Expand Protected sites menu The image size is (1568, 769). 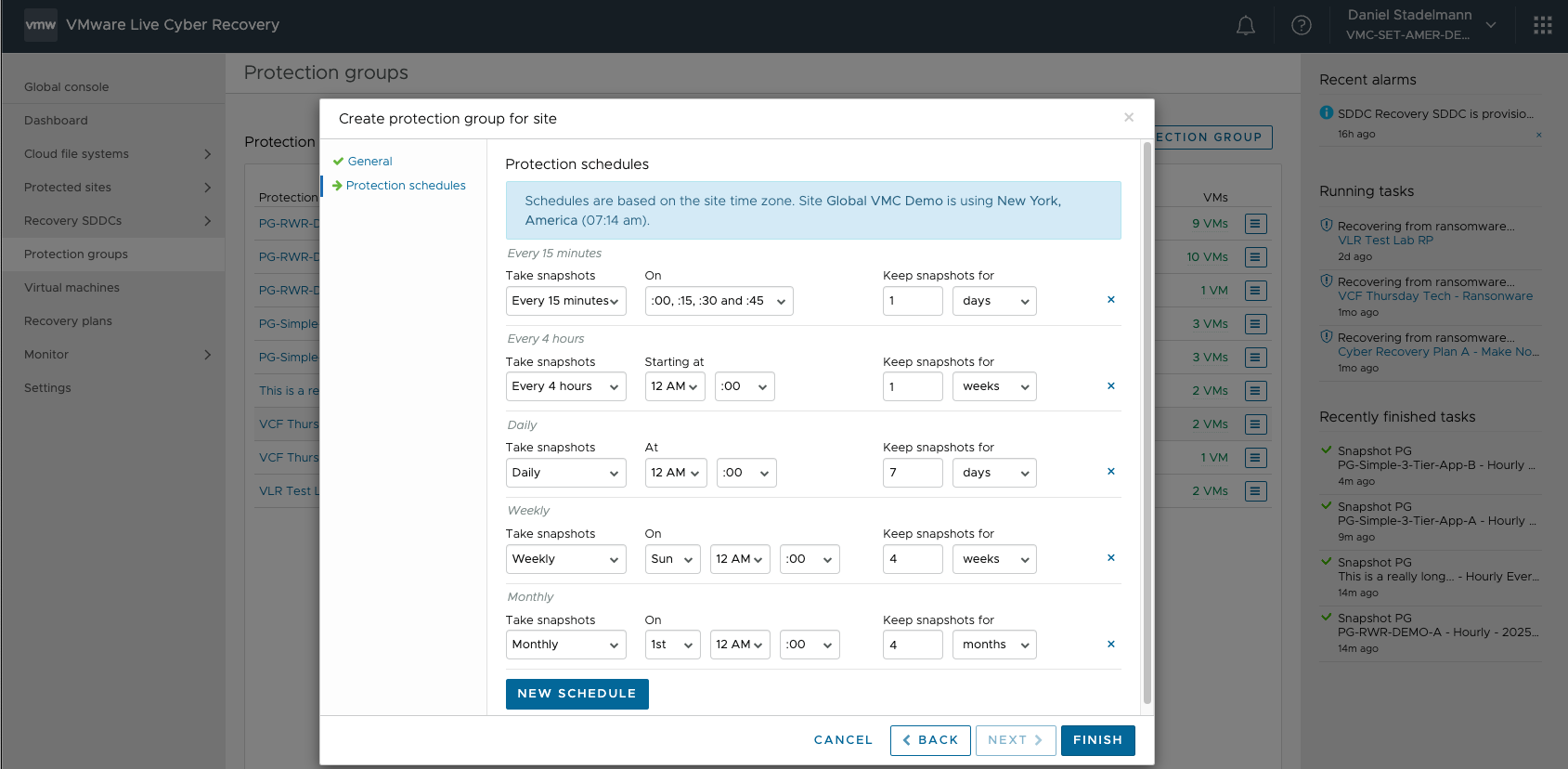coord(207,188)
